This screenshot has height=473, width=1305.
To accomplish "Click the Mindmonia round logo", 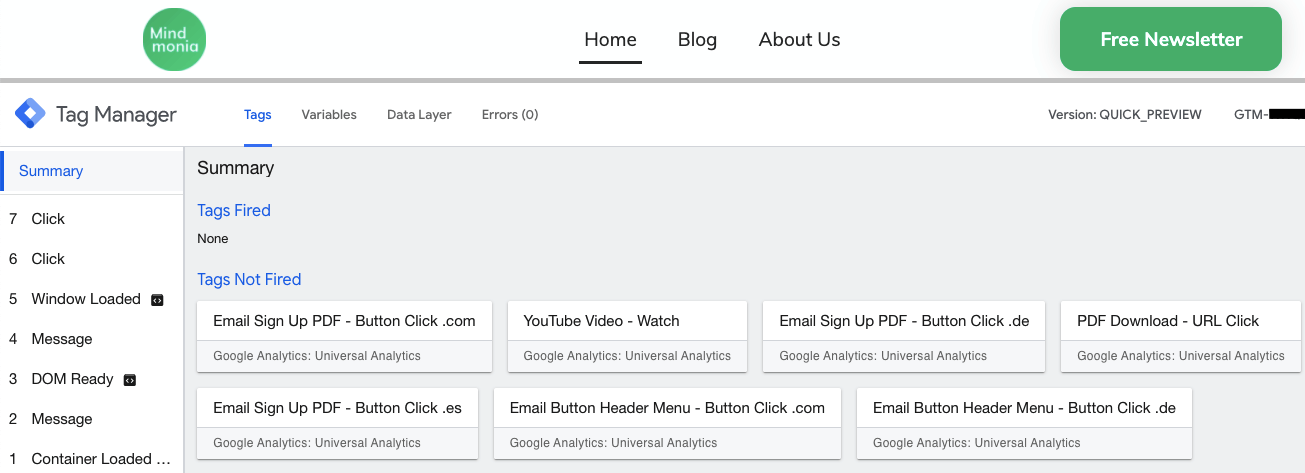I will point(174,40).
